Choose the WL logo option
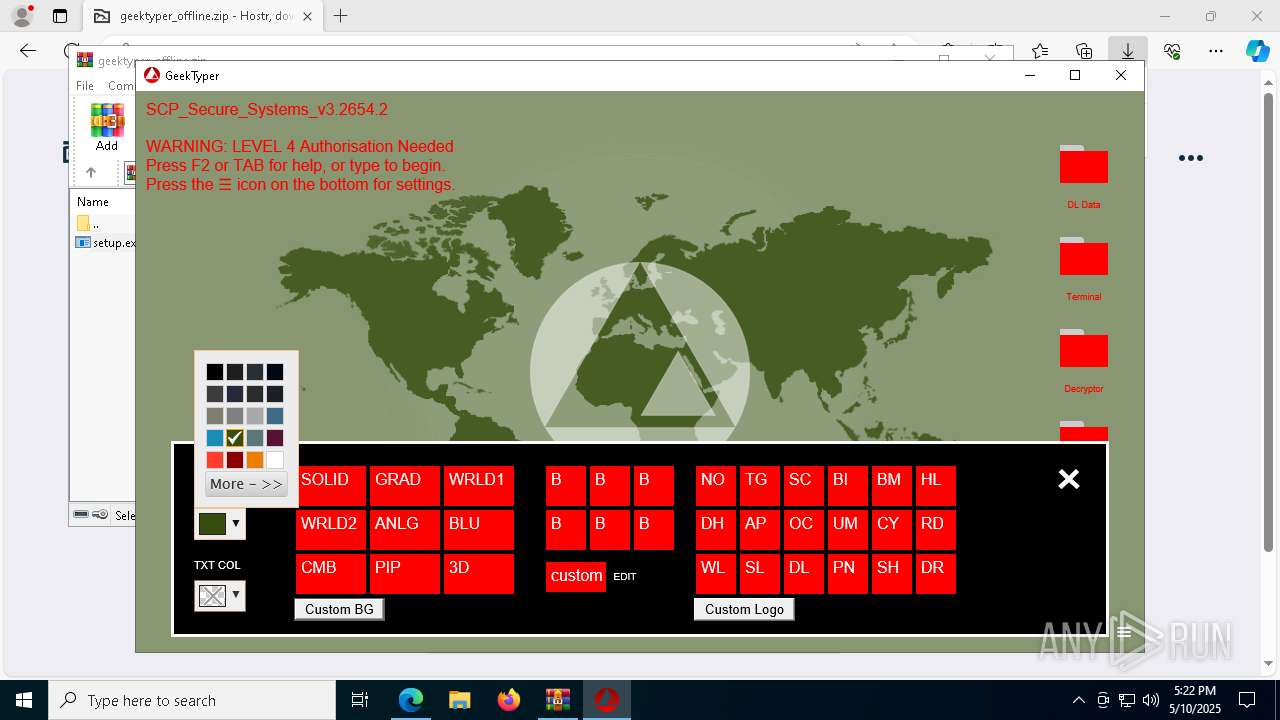1280x720 pixels. point(716,573)
